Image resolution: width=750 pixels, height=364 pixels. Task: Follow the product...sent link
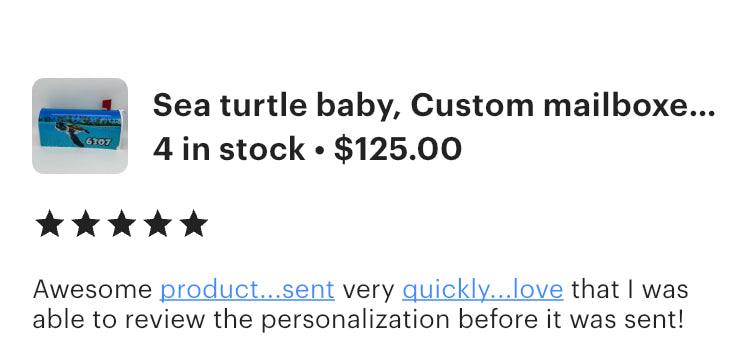[x=247, y=289]
